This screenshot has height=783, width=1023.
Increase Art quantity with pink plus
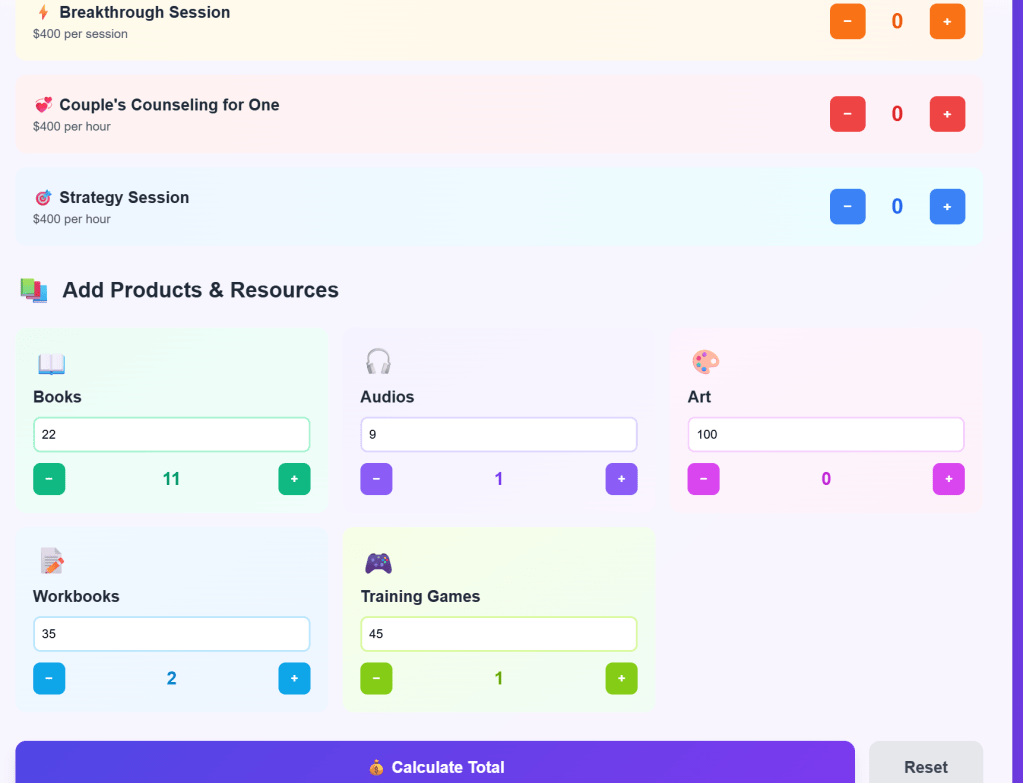tap(948, 479)
